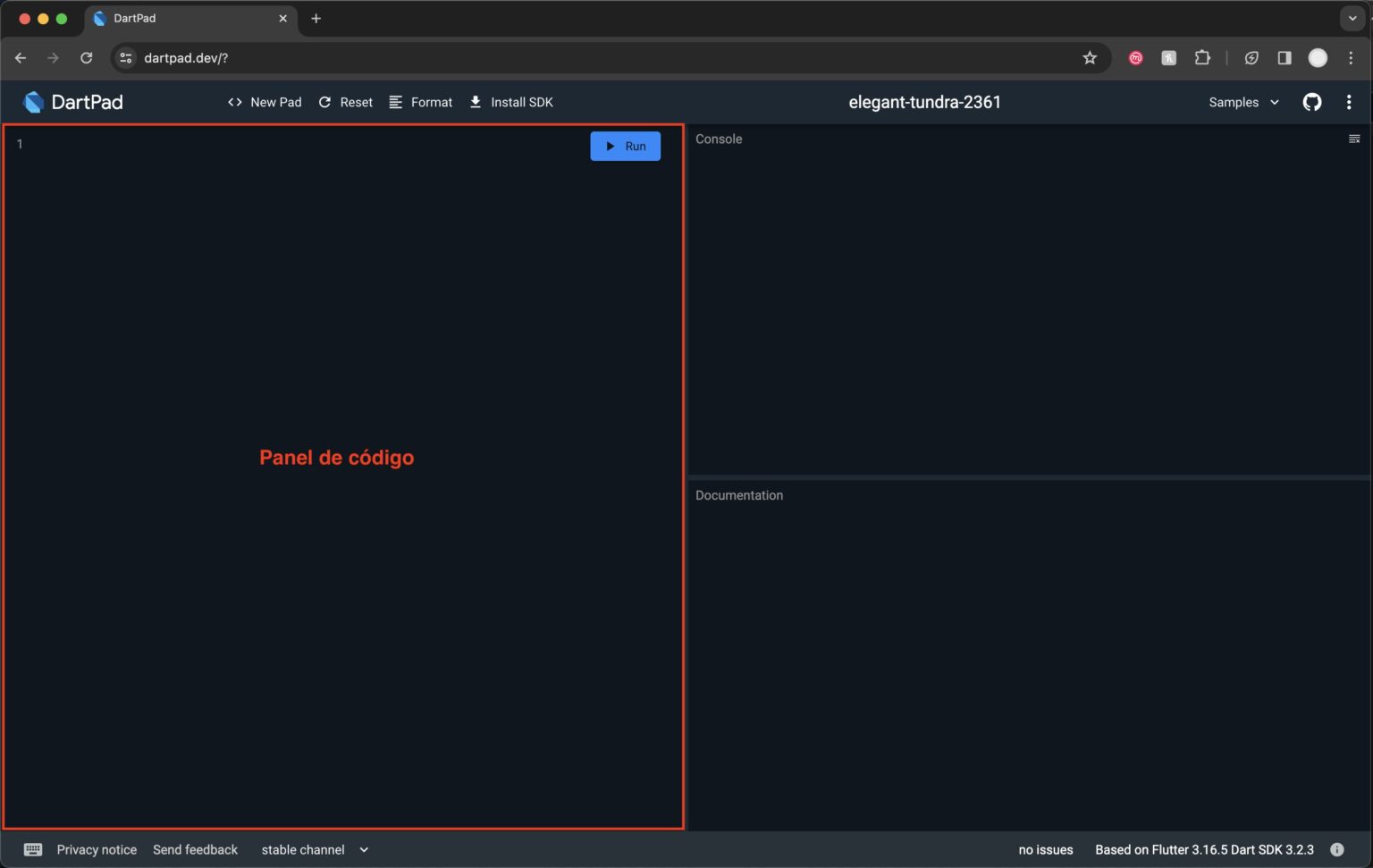Create a New Pad

click(265, 102)
